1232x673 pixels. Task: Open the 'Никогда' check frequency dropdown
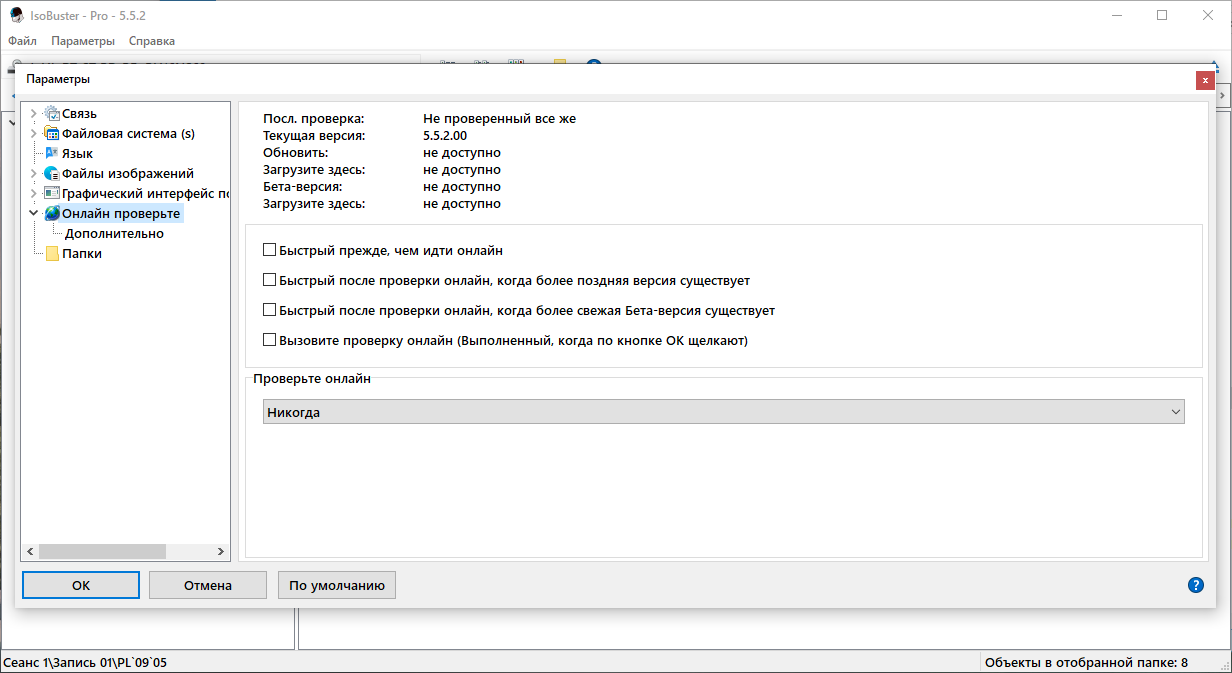click(723, 412)
